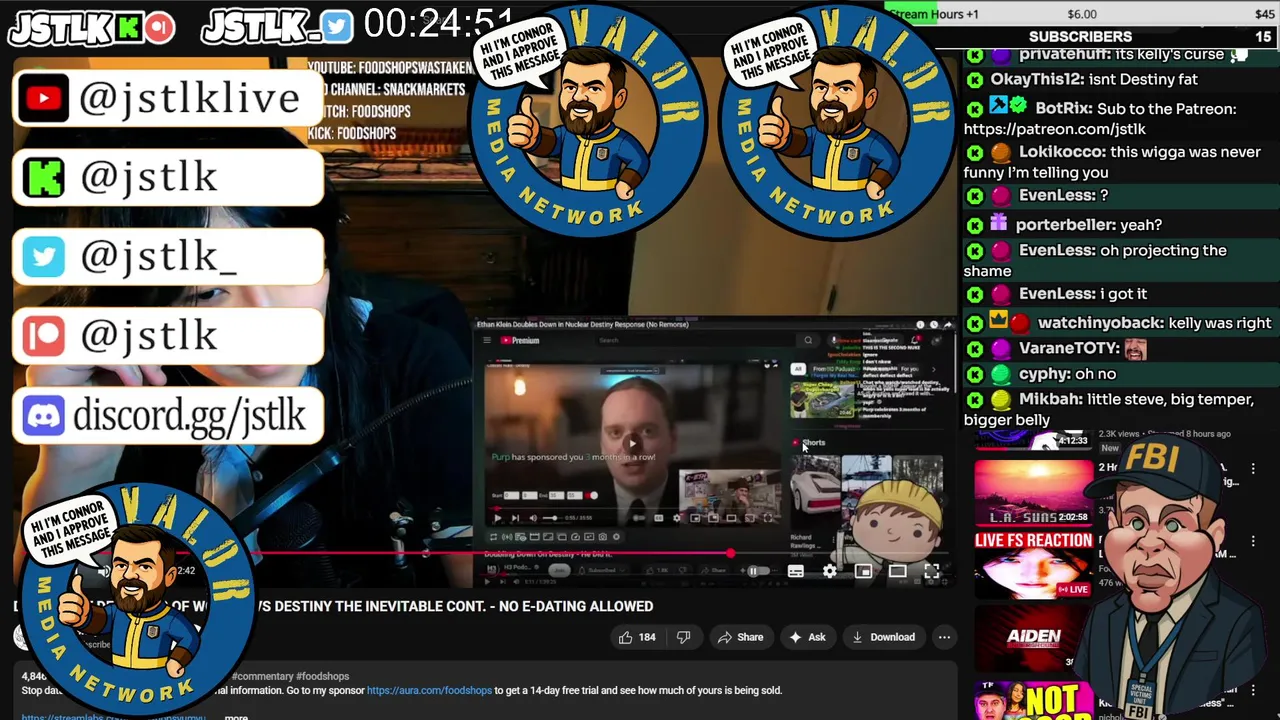Select the All filter chip
The height and width of the screenshot is (720, 1280).
coord(798,369)
